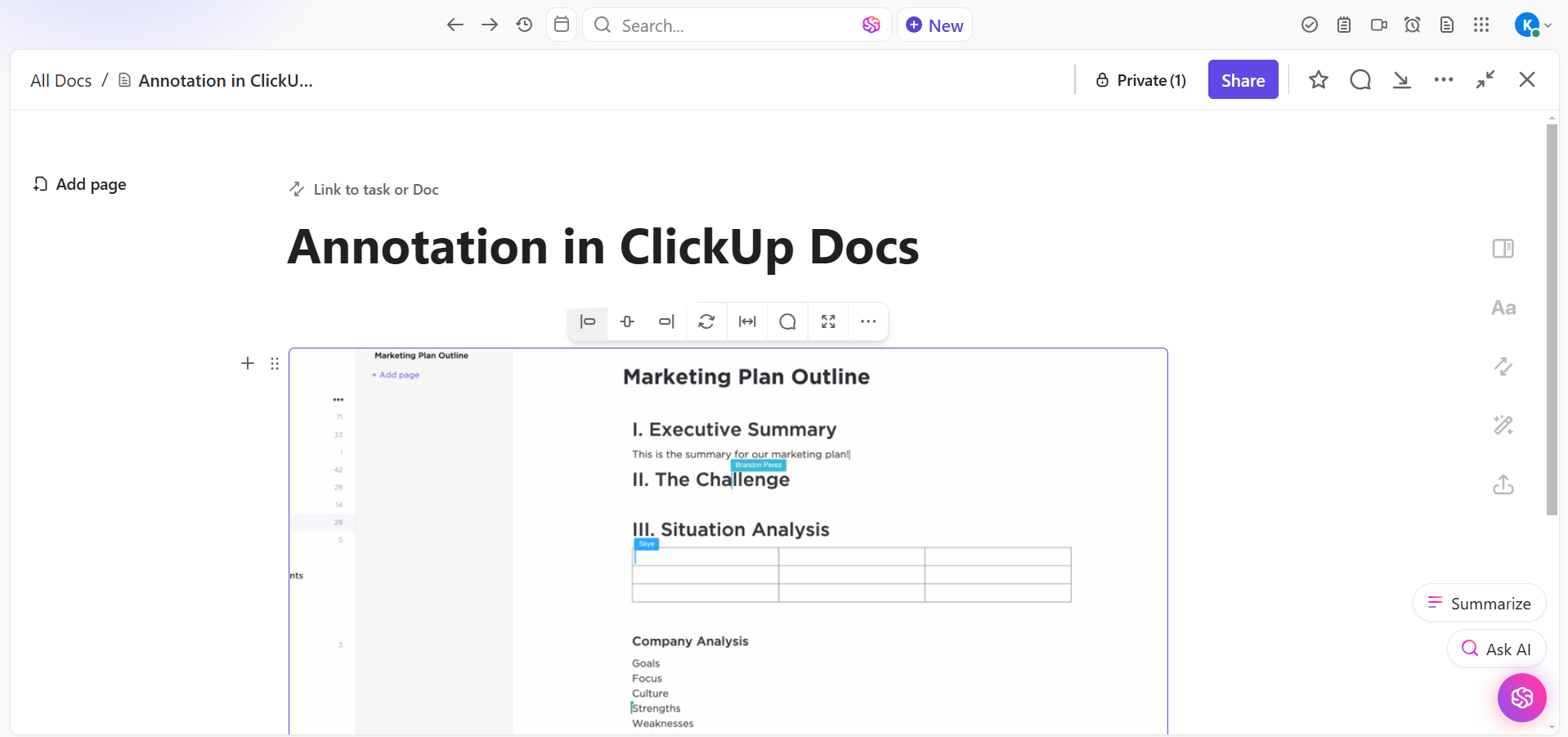
Task: Favorite this doc with the star icon
Action: 1318,79
